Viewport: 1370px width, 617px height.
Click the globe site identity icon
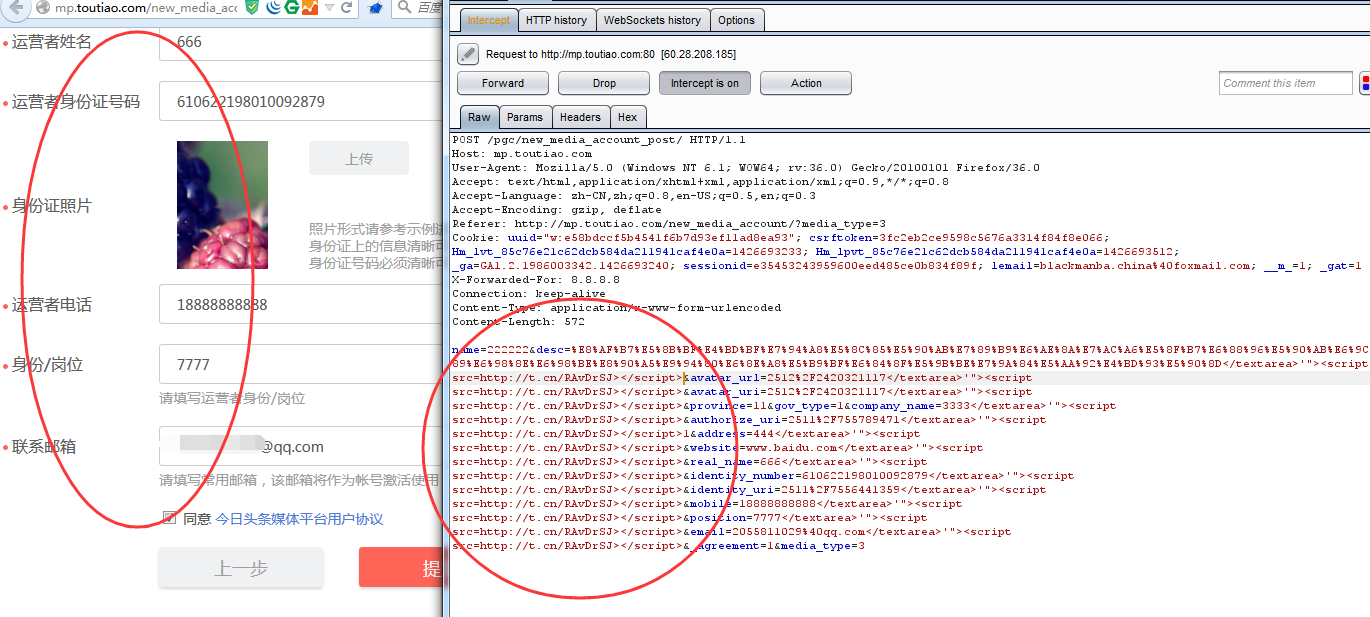coord(42,8)
